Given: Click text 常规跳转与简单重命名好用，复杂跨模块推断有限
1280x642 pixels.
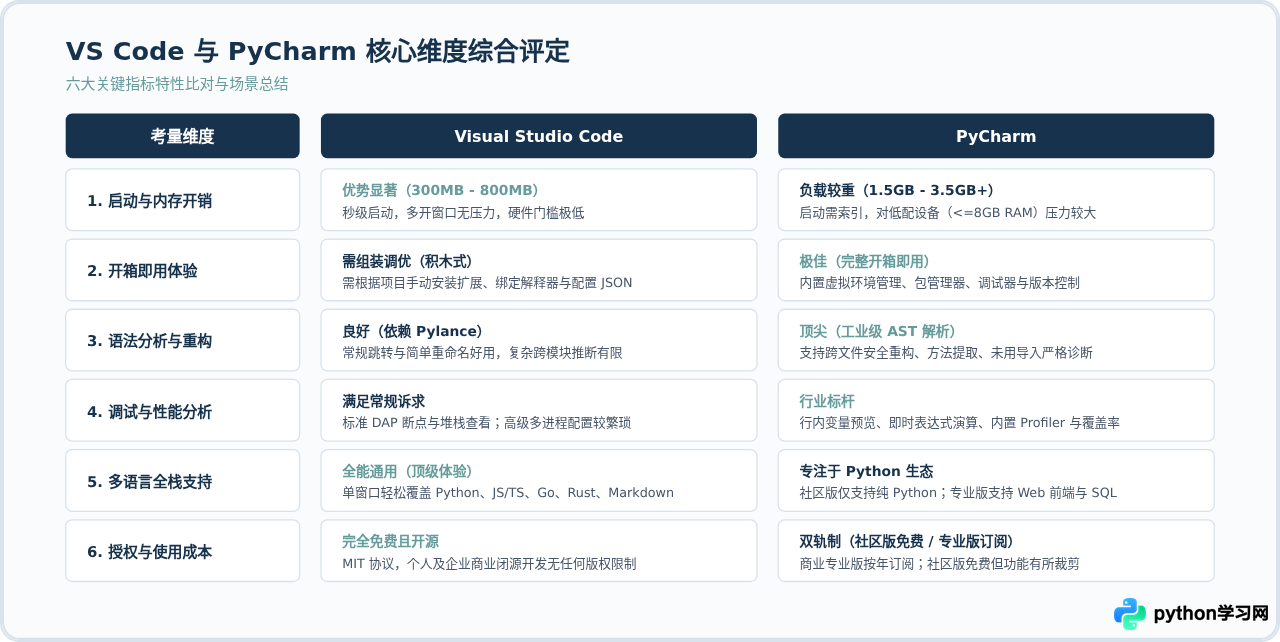Looking at the screenshot, I should pos(482,353).
